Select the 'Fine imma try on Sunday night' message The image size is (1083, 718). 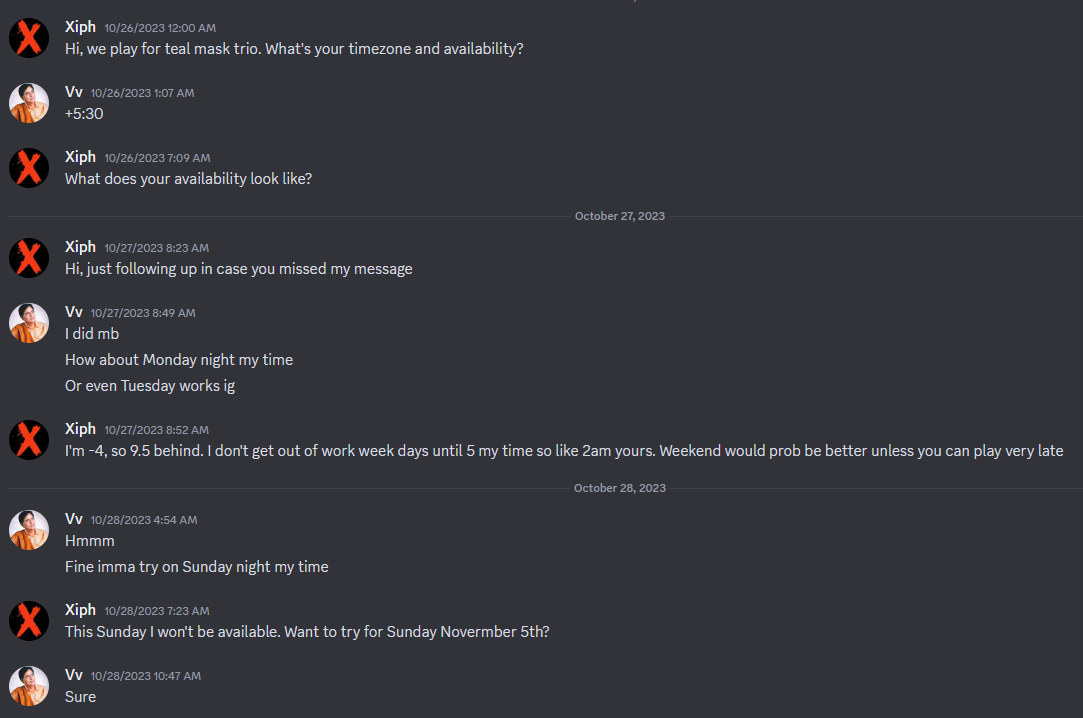point(196,566)
